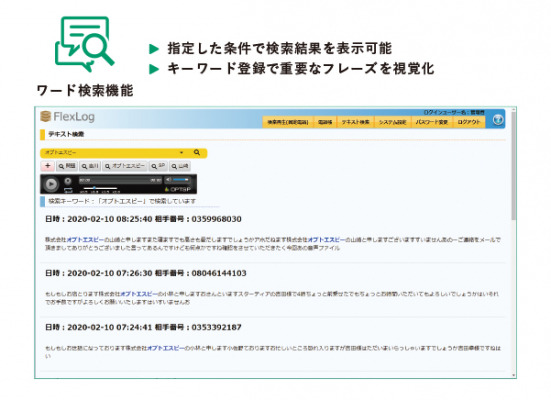
Task: Toggle the loop icon in audio player
Action: click(x=68, y=191)
